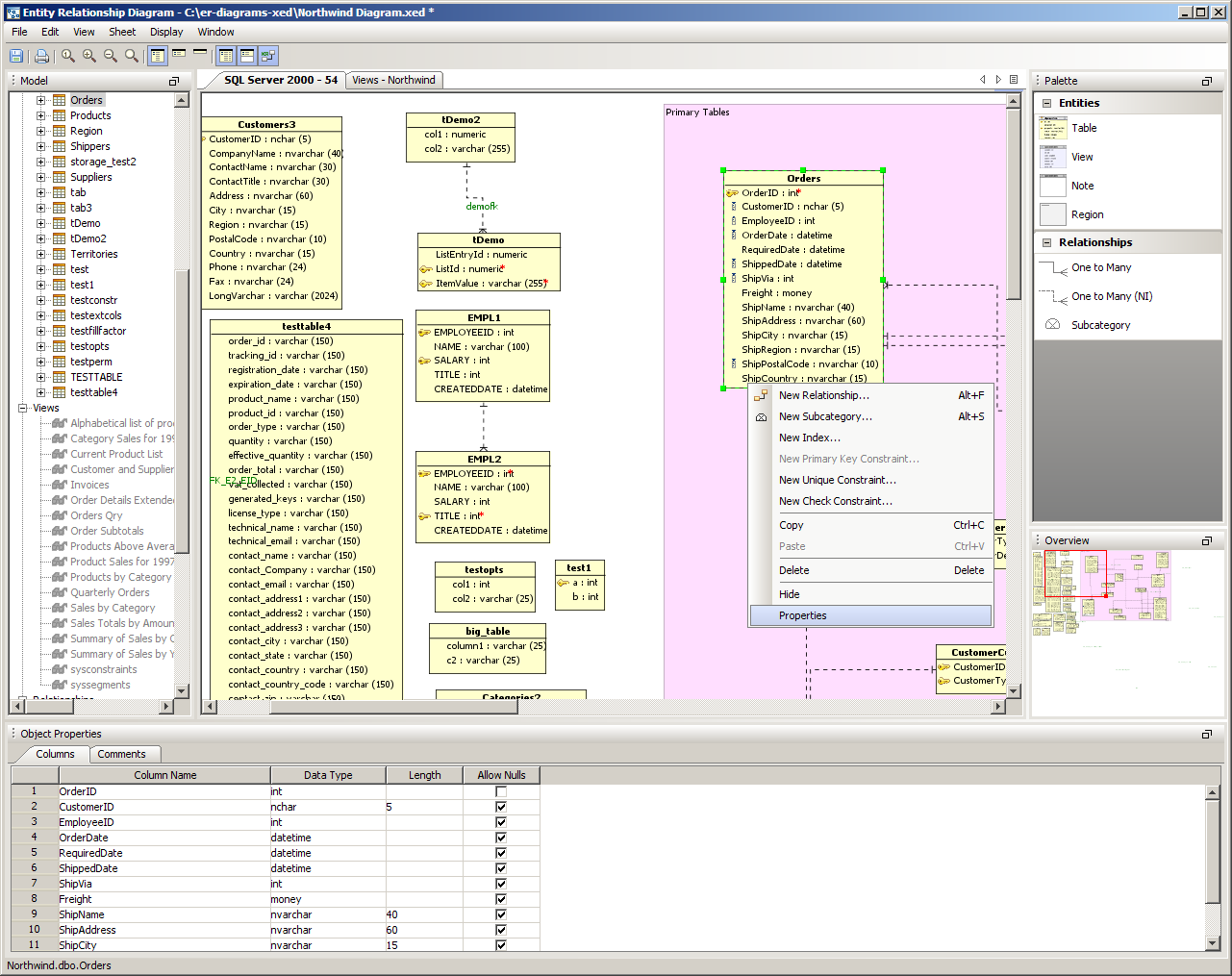This screenshot has height=976, width=1232.
Task: Open the File menu
Action: tap(19, 32)
